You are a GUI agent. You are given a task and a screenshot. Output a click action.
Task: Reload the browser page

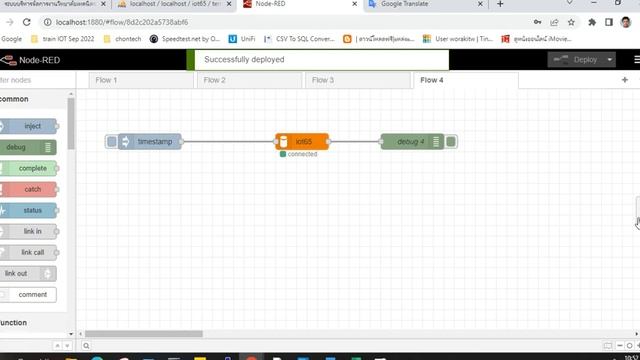point(27,22)
